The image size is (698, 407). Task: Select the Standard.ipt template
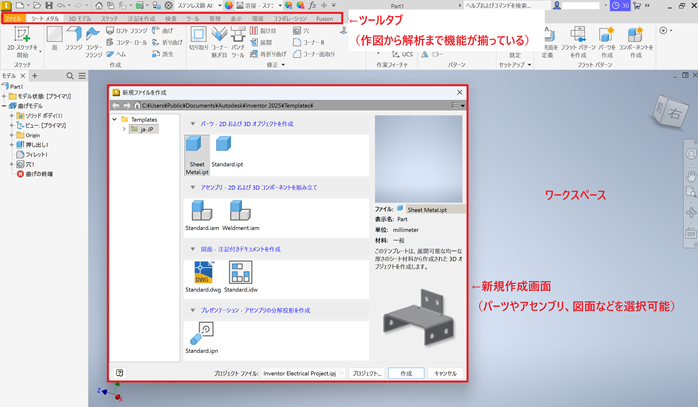[x=227, y=152]
